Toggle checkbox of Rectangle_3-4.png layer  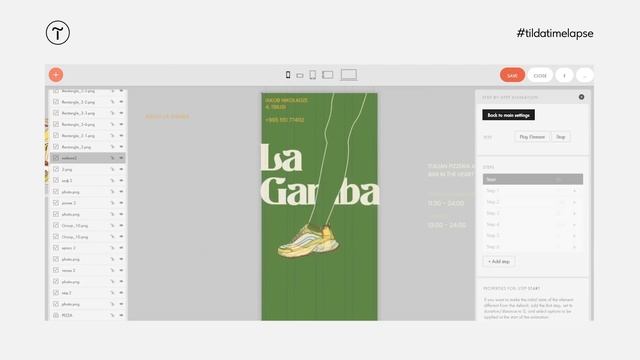pos(56,124)
